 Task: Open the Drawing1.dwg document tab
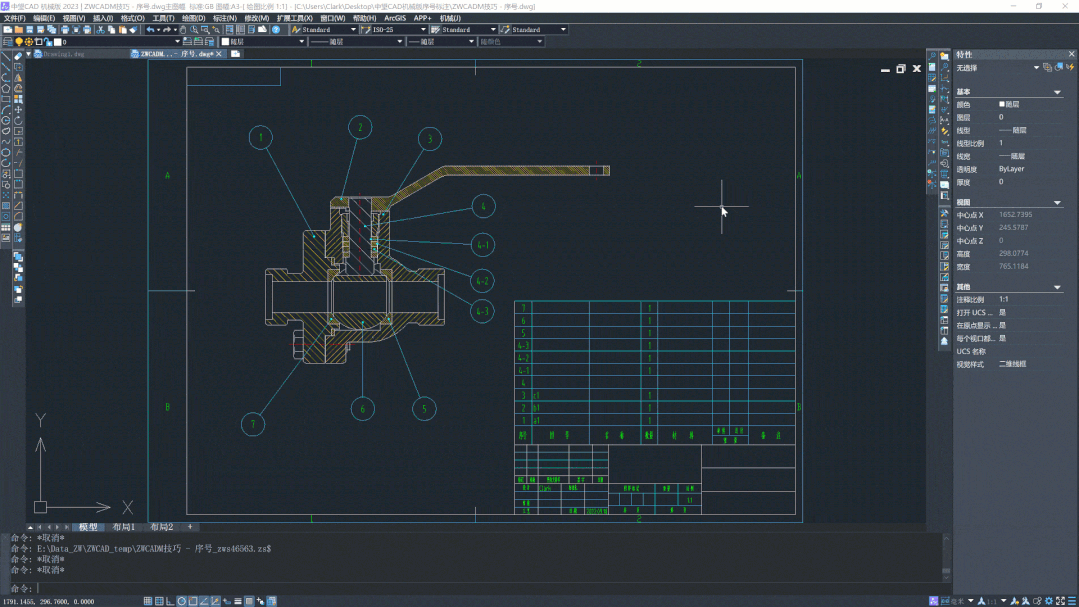point(64,54)
